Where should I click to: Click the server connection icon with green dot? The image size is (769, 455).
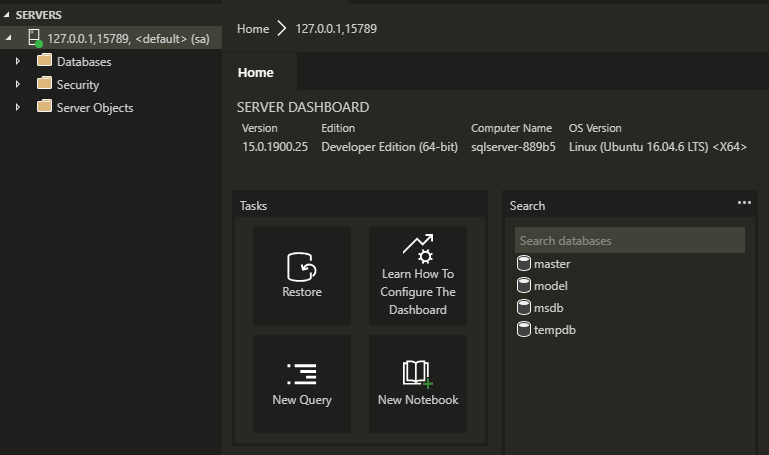pos(34,38)
